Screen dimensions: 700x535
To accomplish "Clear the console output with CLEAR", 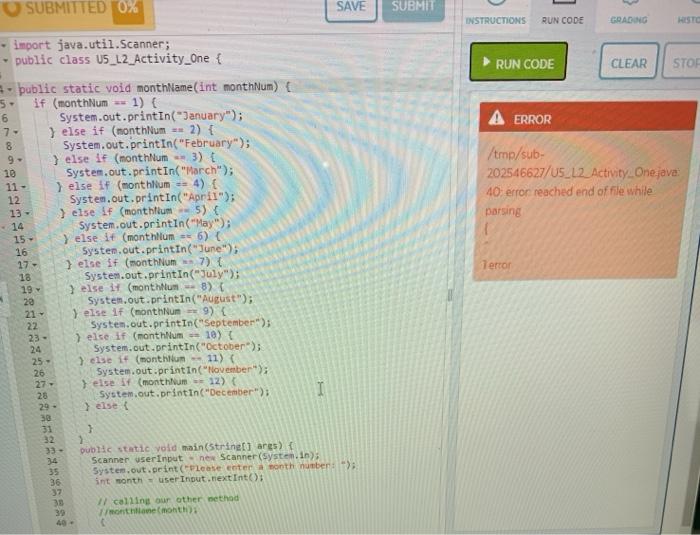I will point(629,62).
